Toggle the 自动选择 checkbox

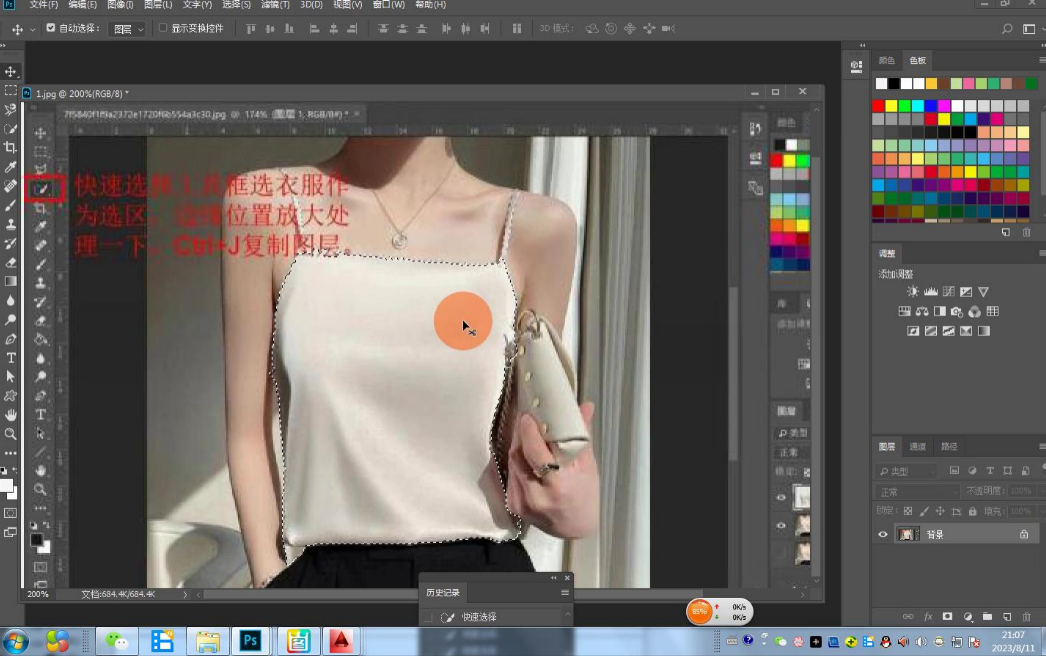[51, 28]
